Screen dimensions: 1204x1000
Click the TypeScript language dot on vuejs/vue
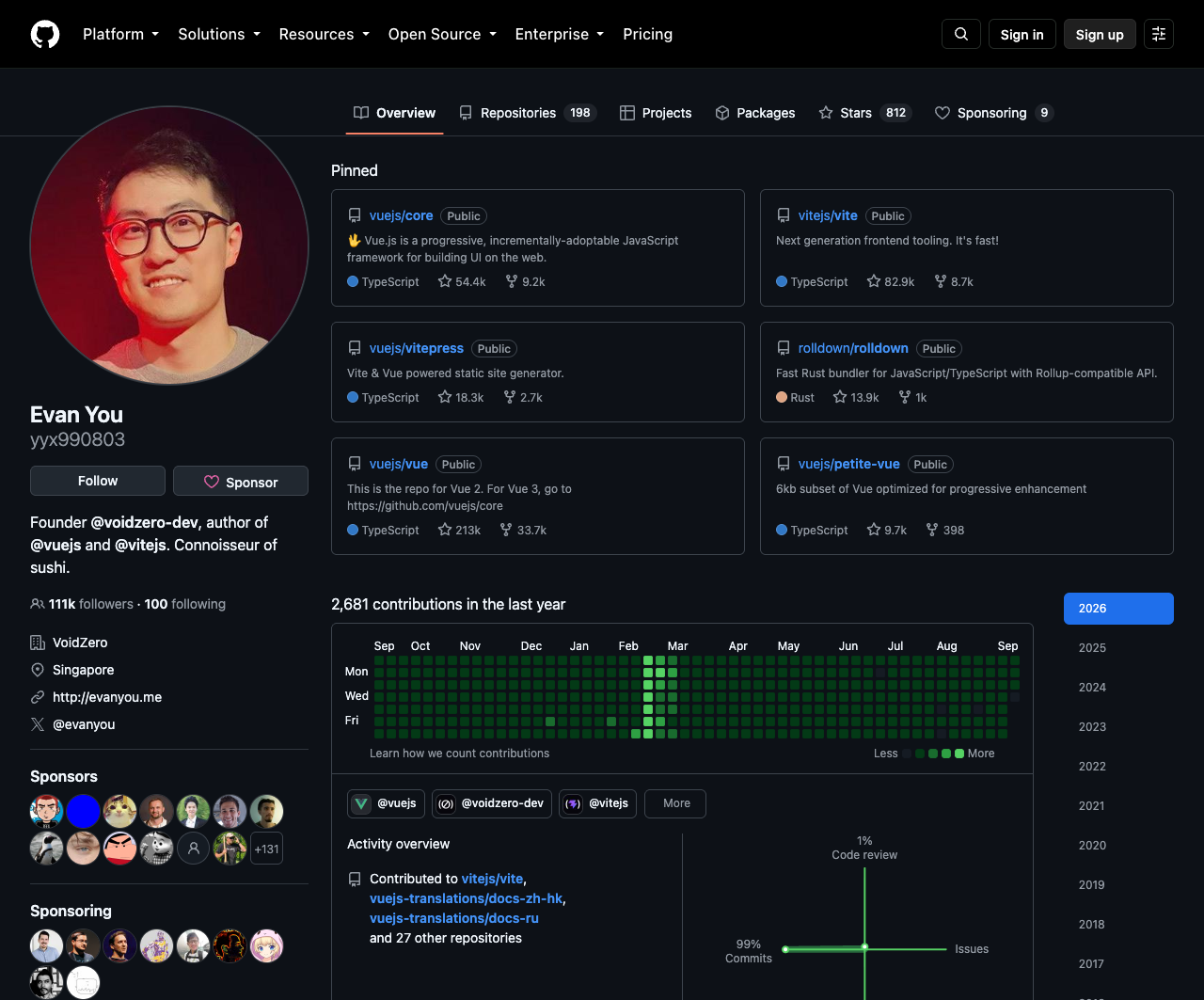[353, 530]
